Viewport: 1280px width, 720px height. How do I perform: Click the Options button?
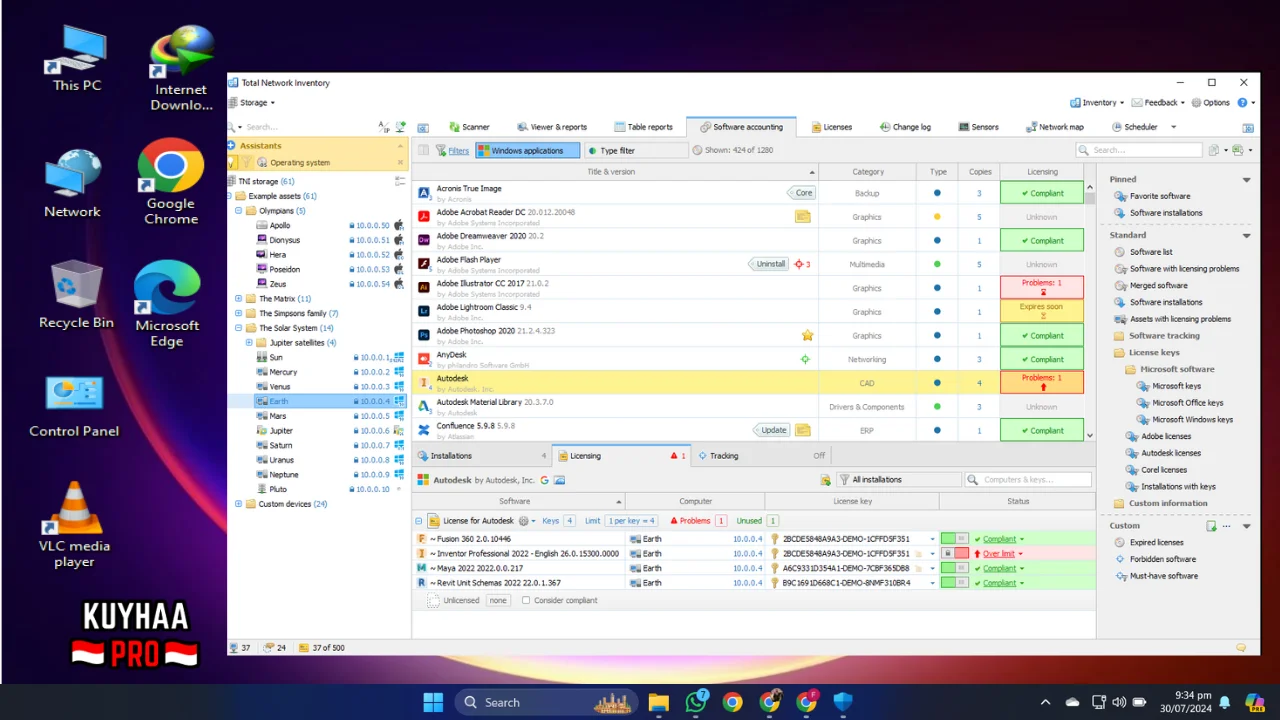tap(1211, 102)
